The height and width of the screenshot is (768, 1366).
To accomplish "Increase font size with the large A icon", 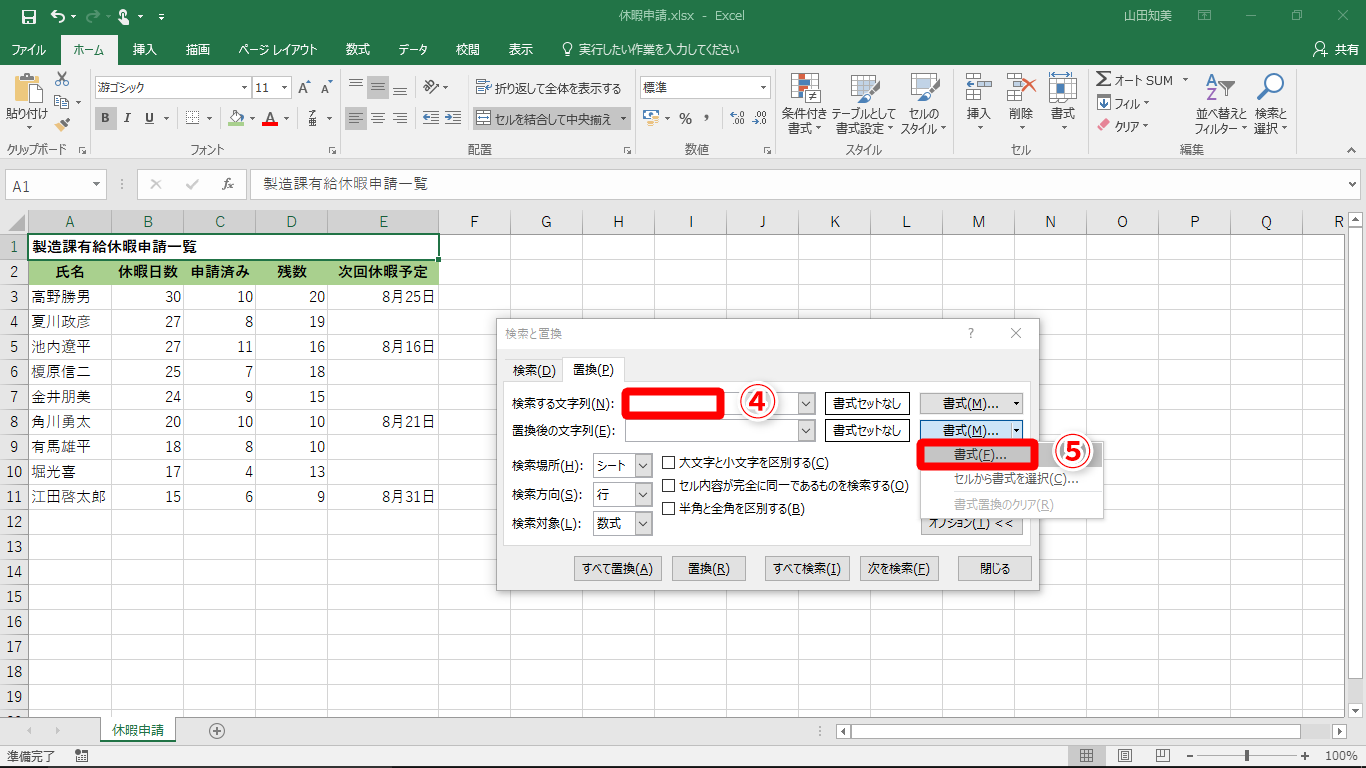I will (x=305, y=88).
